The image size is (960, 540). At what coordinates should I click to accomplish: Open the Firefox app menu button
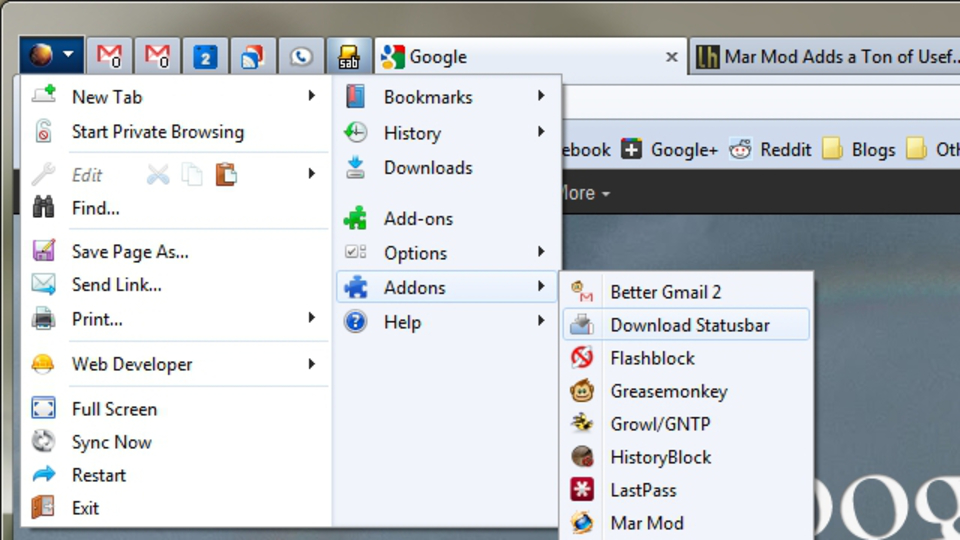(x=51, y=55)
